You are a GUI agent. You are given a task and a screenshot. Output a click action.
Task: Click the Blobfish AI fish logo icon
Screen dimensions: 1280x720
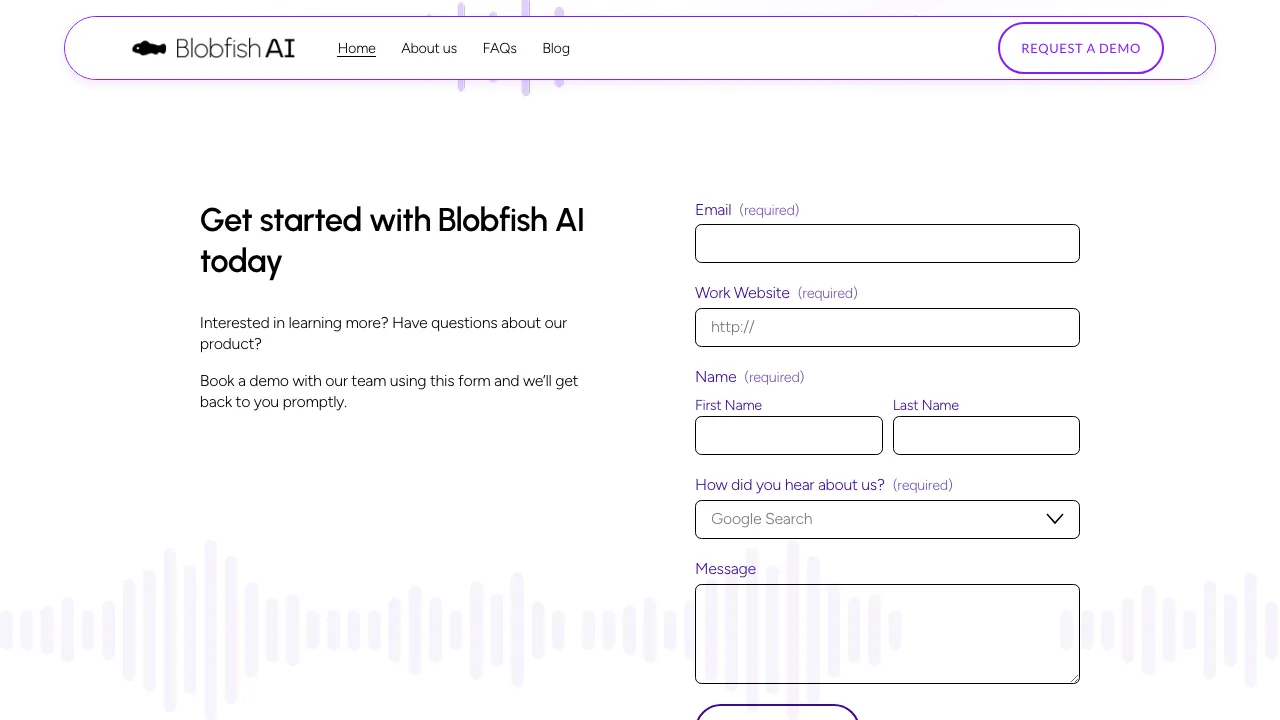coord(149,48)
